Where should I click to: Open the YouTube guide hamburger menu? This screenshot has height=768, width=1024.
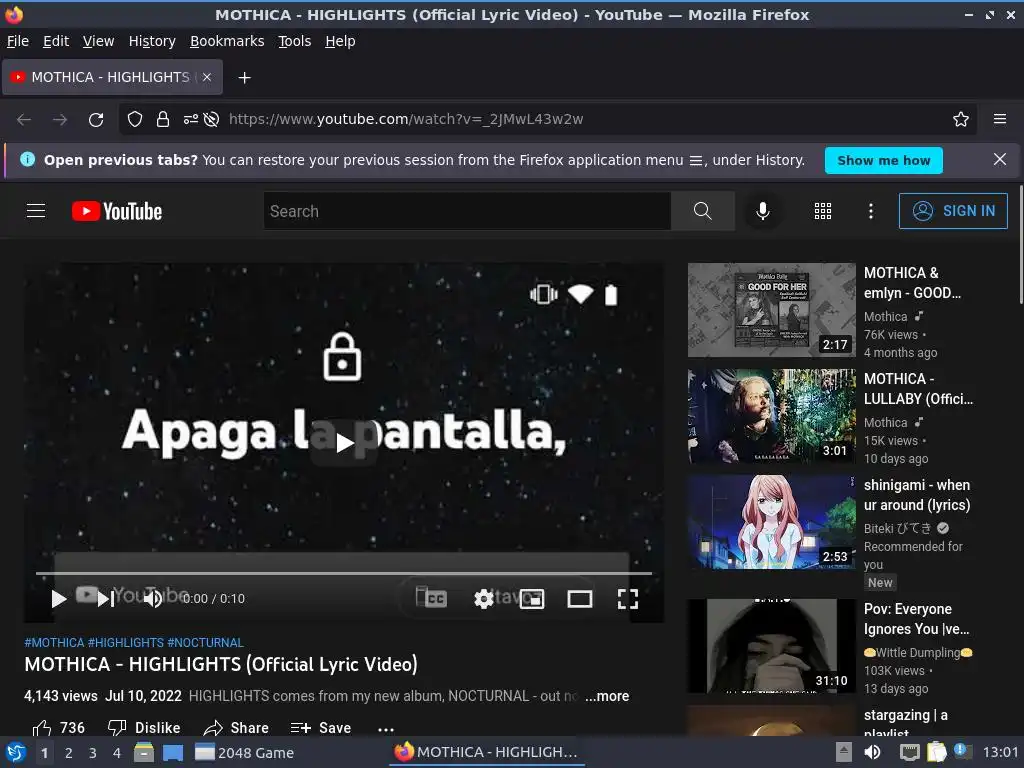pyautogui.click(x=36, y=211)
